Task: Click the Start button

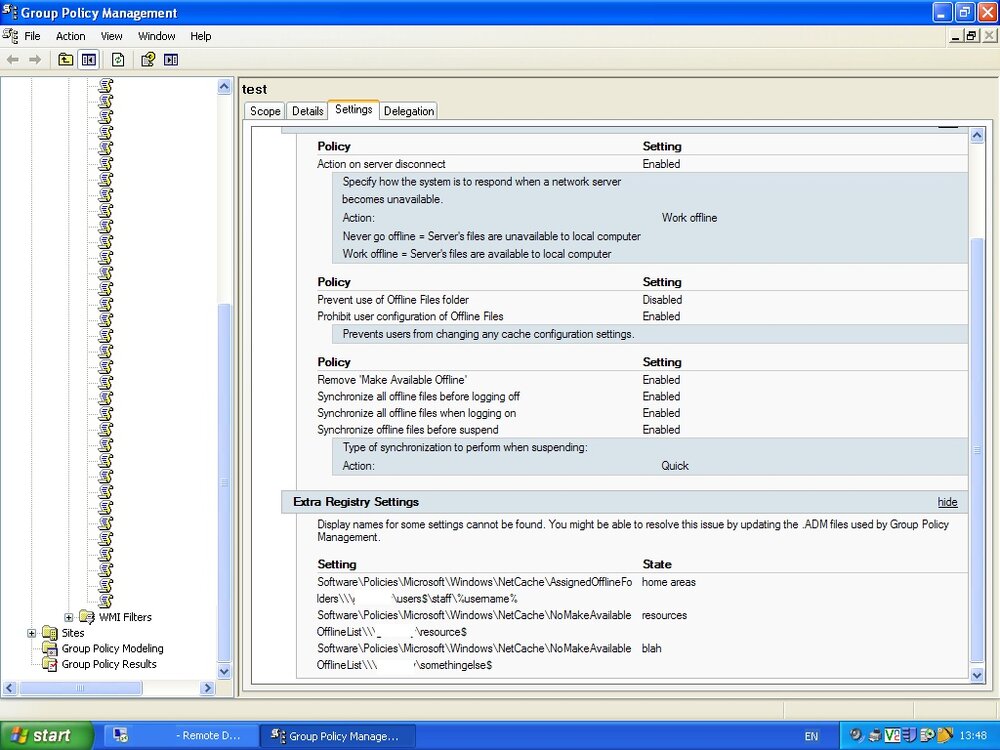Action: 47,735
